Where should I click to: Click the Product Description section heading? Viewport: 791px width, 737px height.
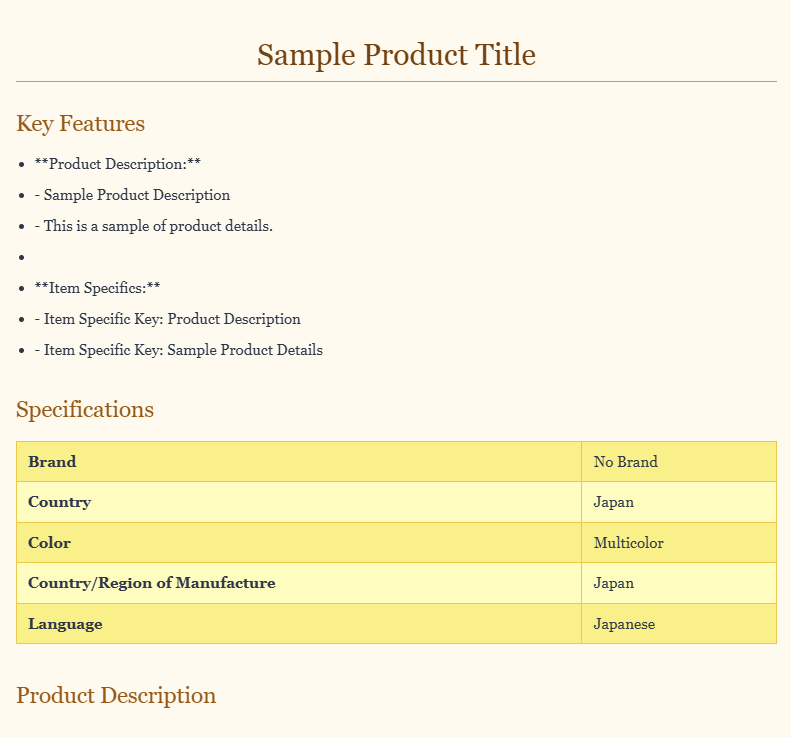116,696
